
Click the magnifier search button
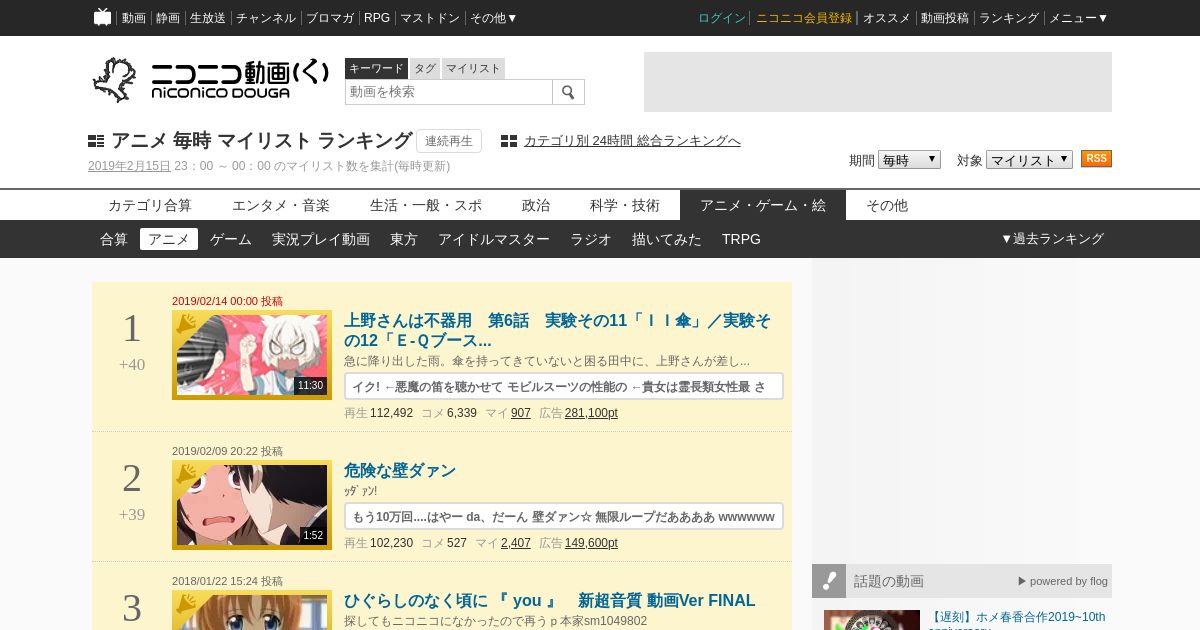click(x=568, y=92)
